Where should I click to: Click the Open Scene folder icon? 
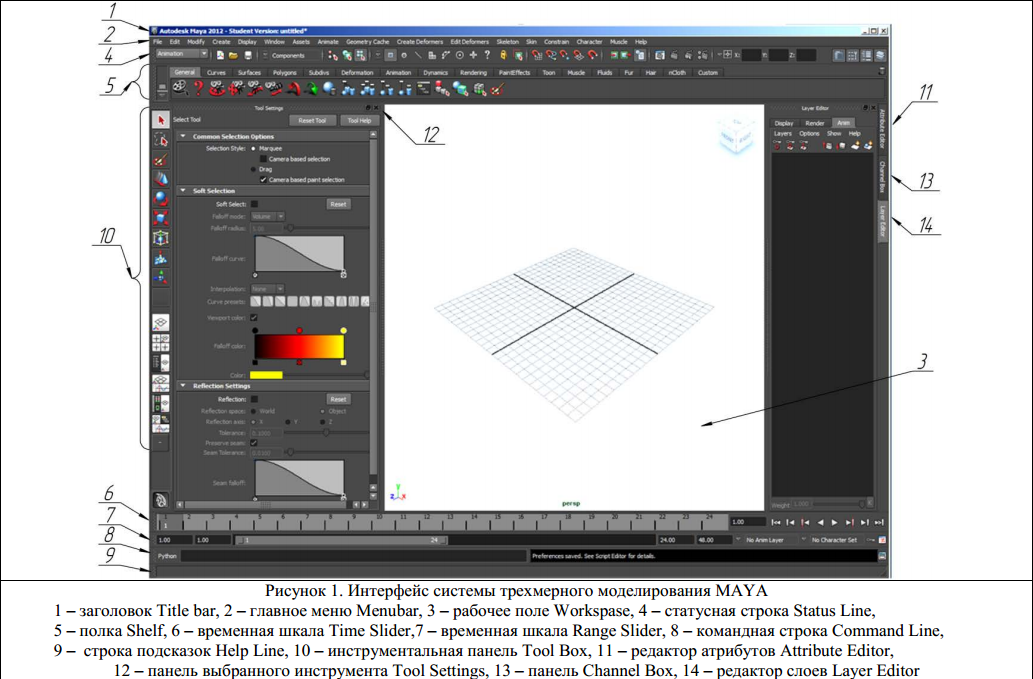click(233, 55)
